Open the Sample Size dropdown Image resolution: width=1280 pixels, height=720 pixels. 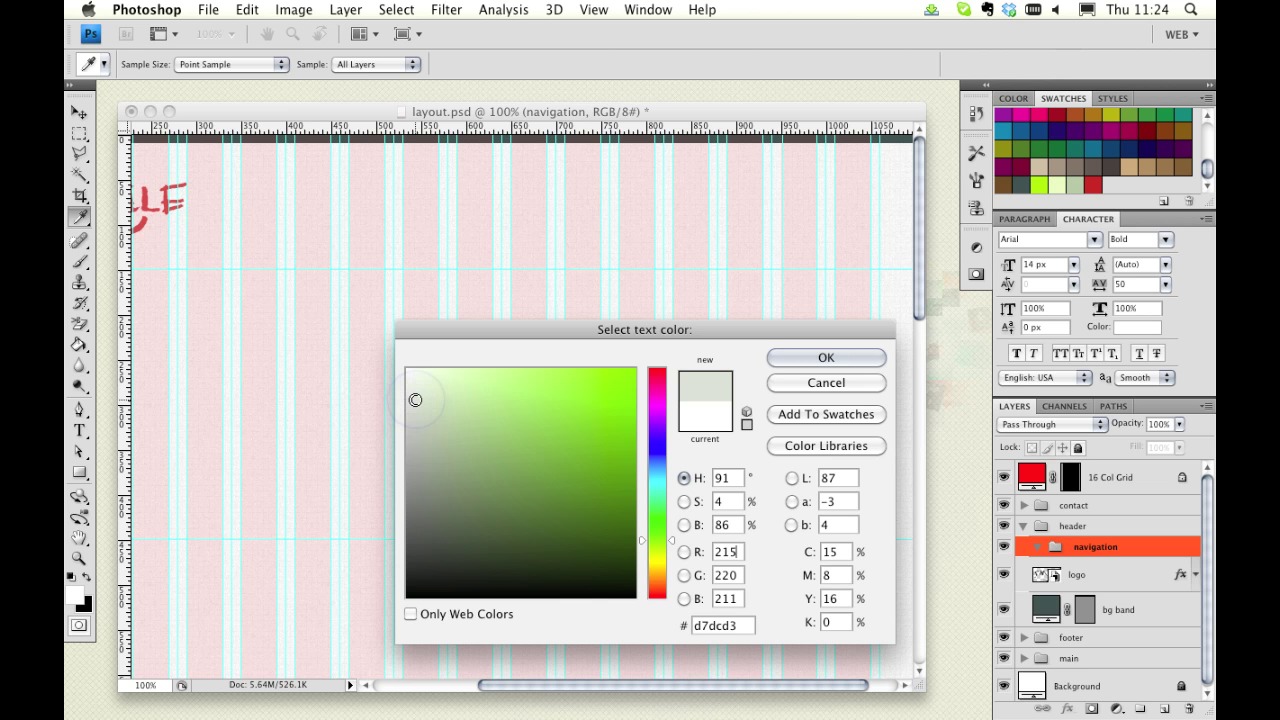232,64
